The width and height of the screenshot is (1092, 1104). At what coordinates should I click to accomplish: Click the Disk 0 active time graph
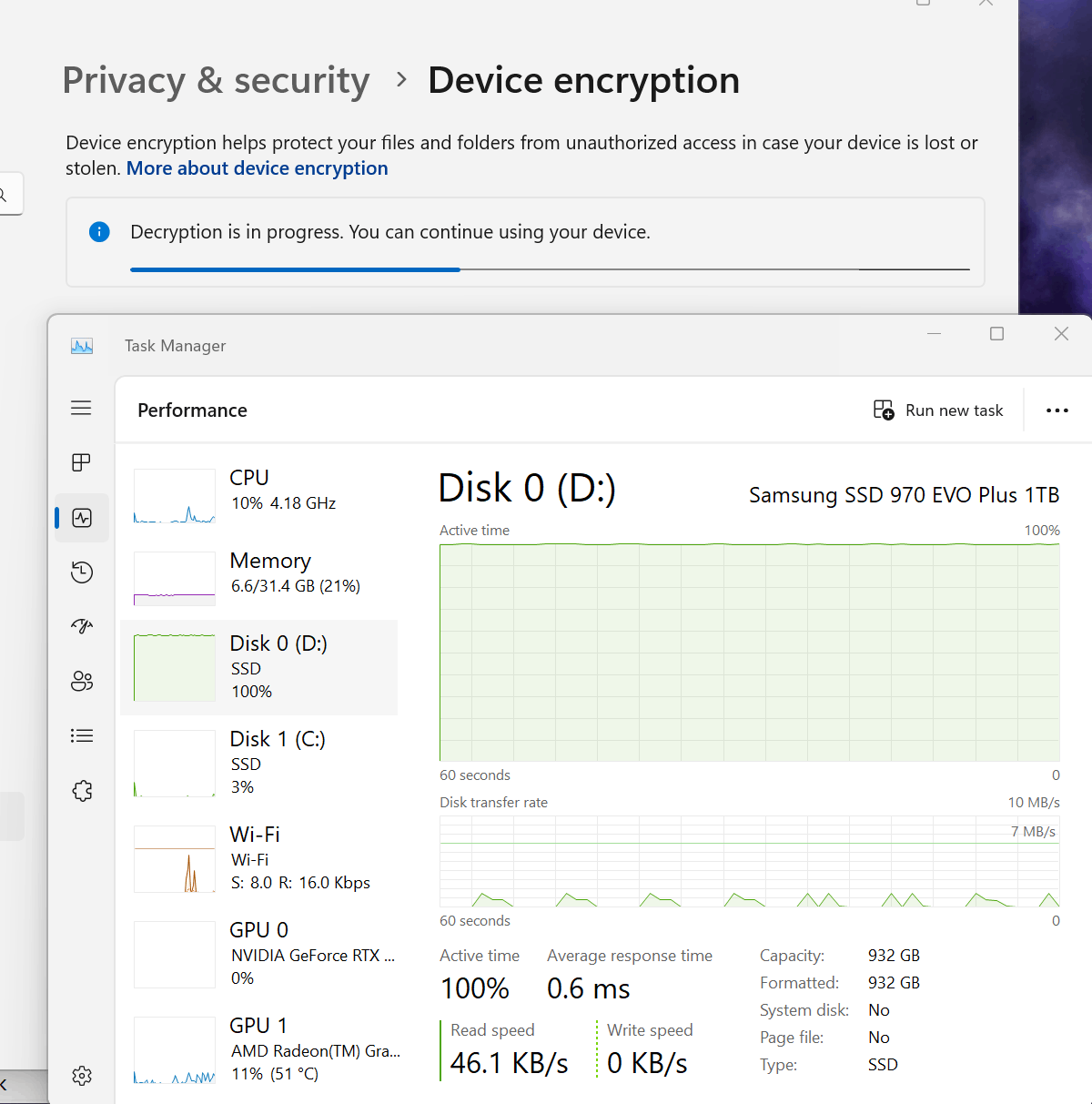(749, 652)
